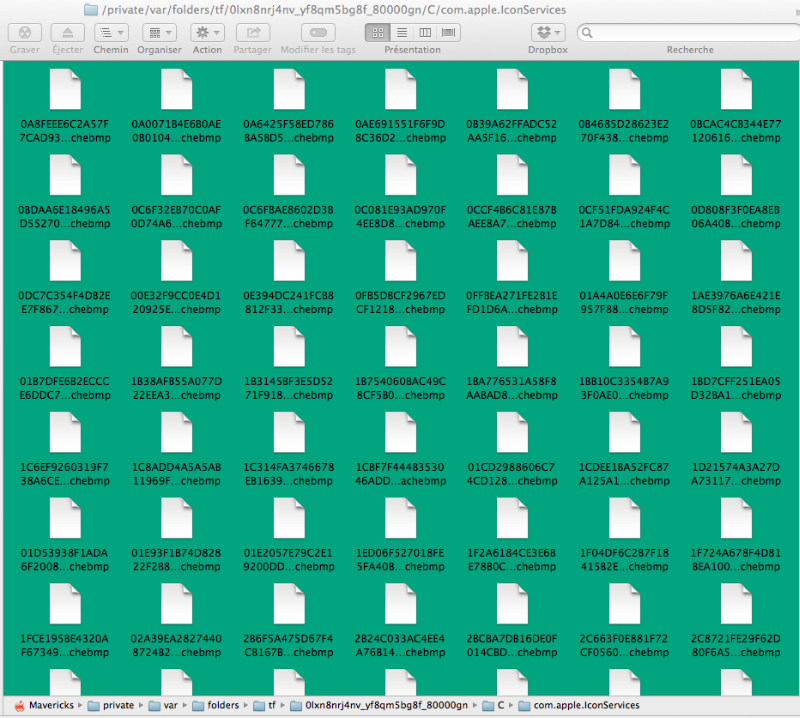The width and height of the screenshot is (800, 718).
Task: Open the Action gear dropdown
Action: click(x=207, y=33)
